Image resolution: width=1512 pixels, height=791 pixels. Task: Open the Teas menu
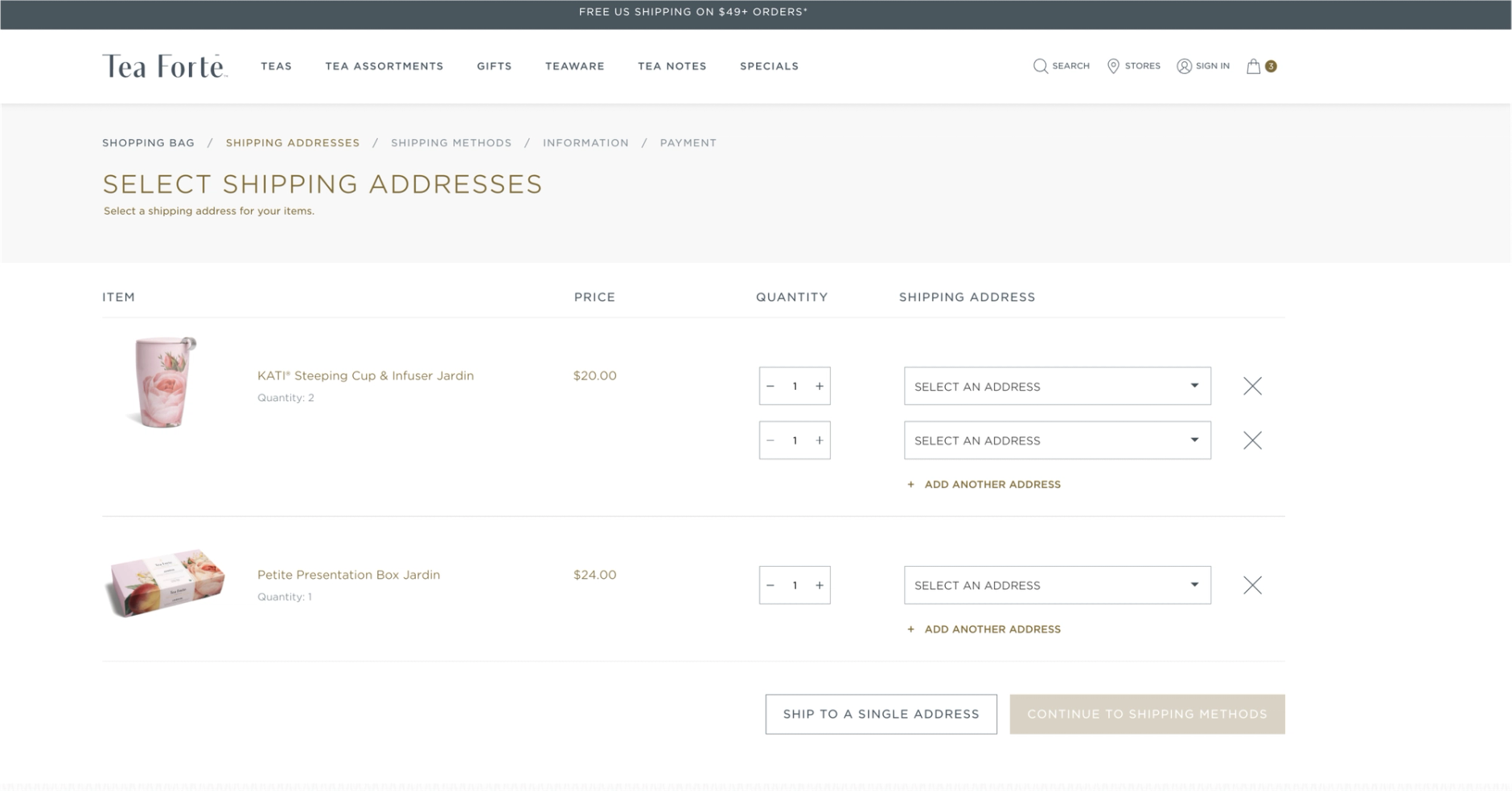(276, 66)
